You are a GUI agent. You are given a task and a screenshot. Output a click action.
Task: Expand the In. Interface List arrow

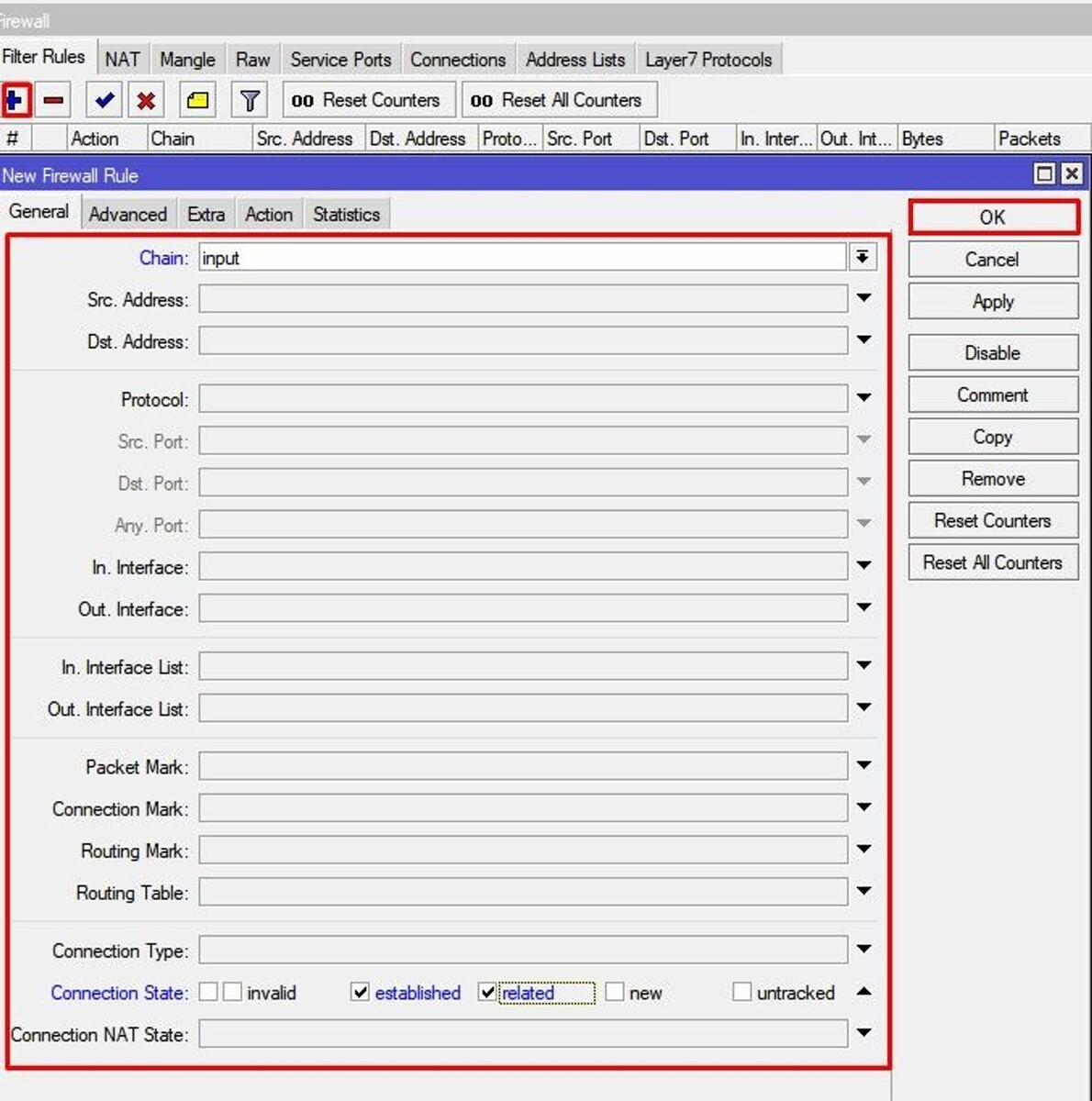pyautogui.click(x=864, y=666)
